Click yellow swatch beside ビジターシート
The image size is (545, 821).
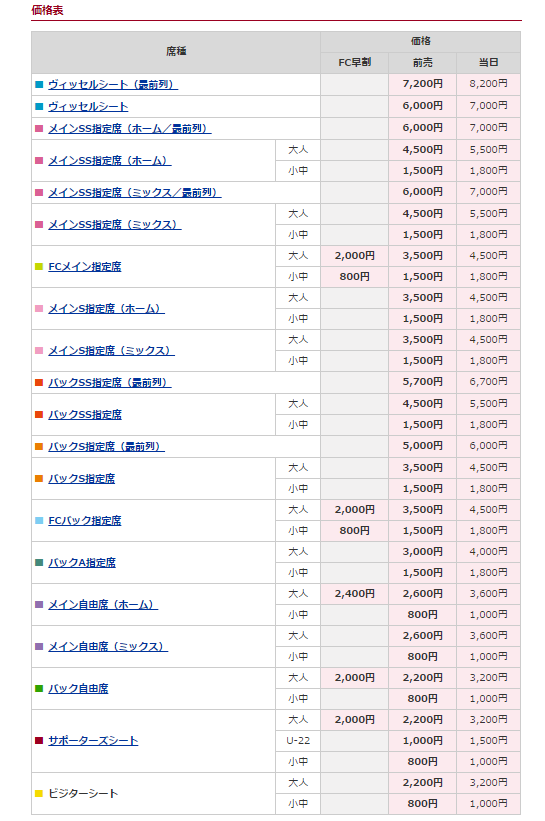(39, 793)
